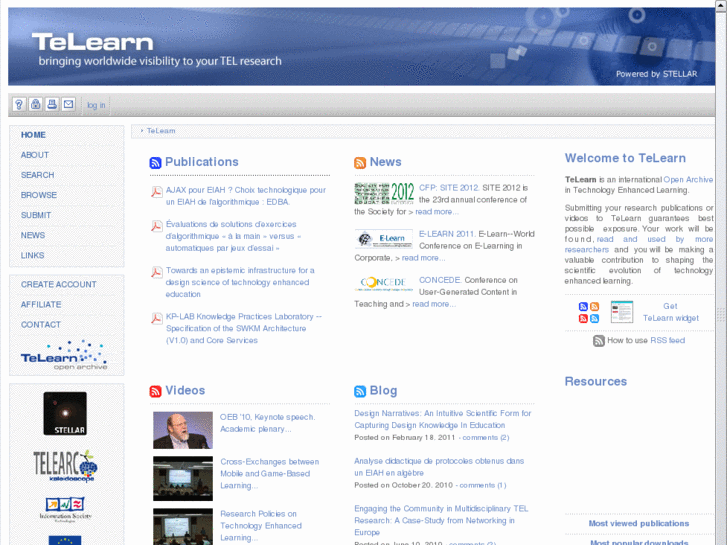This screenshot has height=545, width=727.
Task: Open the Publications section heading
Action: point(202,162)
